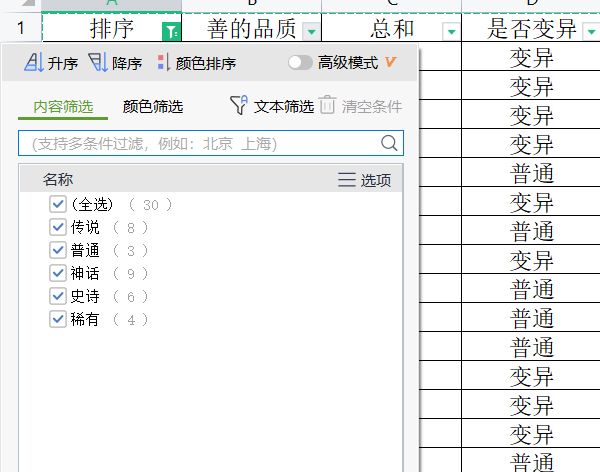600x472 pixels.
Task: Click the 传说 item label
Action: point(85,227)
